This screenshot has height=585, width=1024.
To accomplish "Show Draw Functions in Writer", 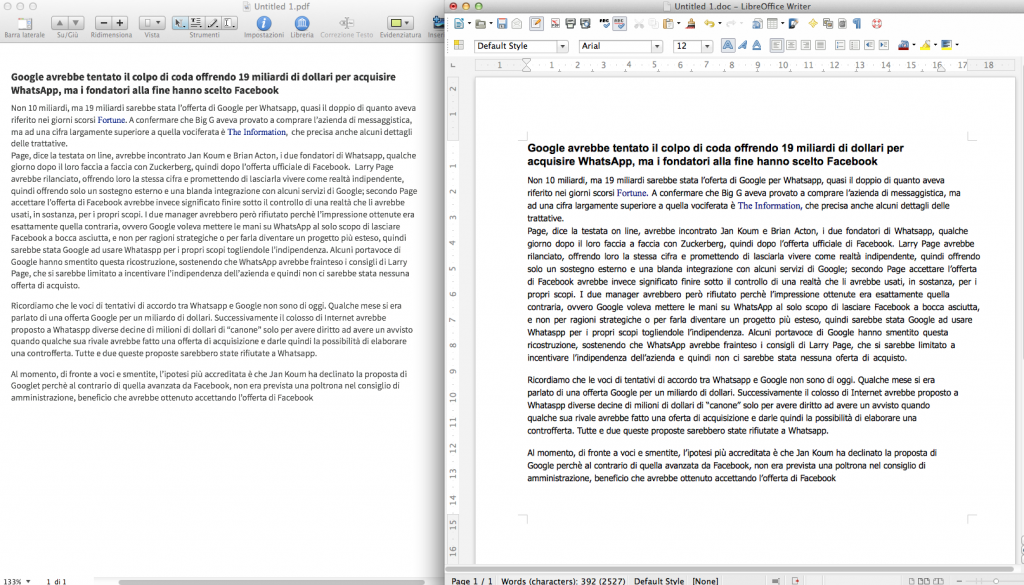I will 793,24.
